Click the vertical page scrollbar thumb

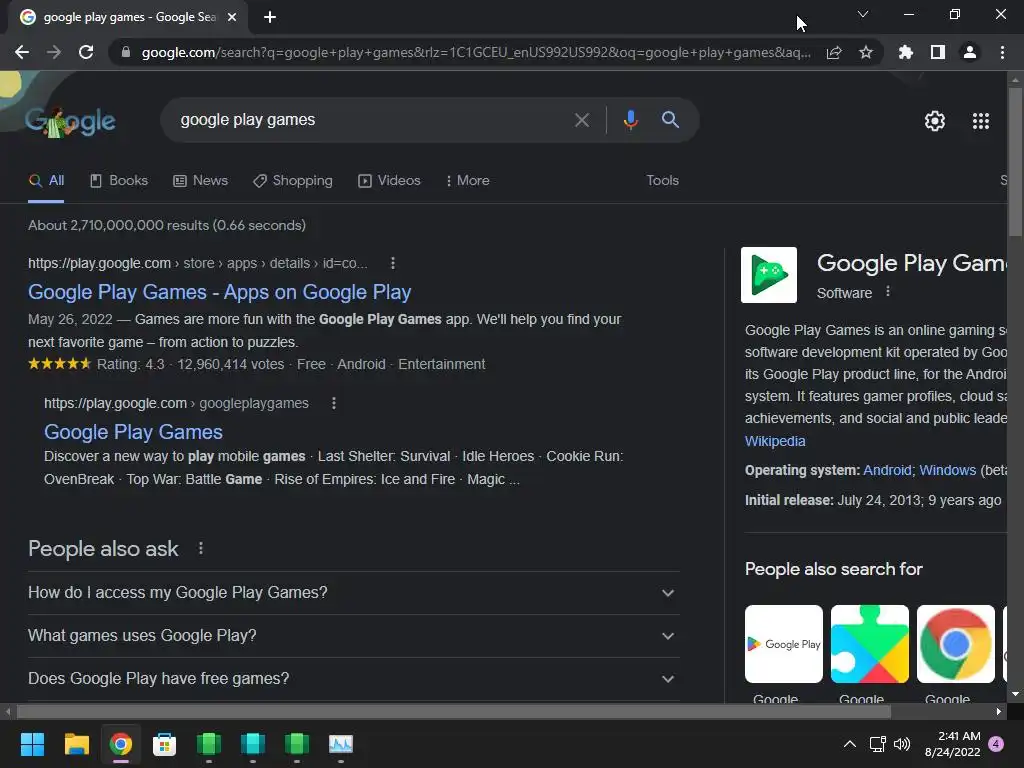click(1015, 162)
